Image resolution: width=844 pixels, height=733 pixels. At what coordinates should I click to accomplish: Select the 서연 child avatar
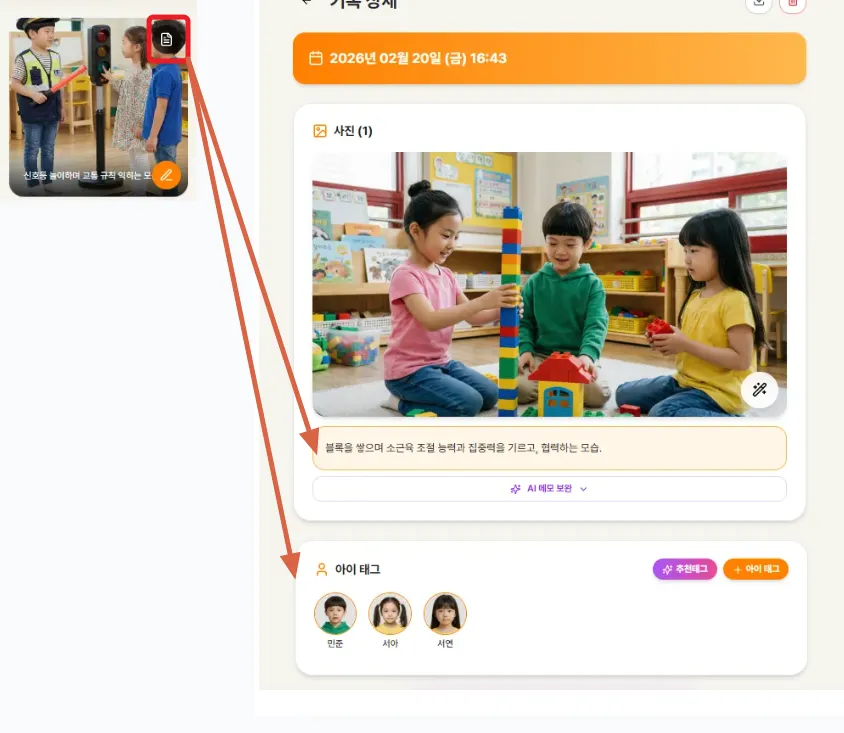tap(445, 614)
